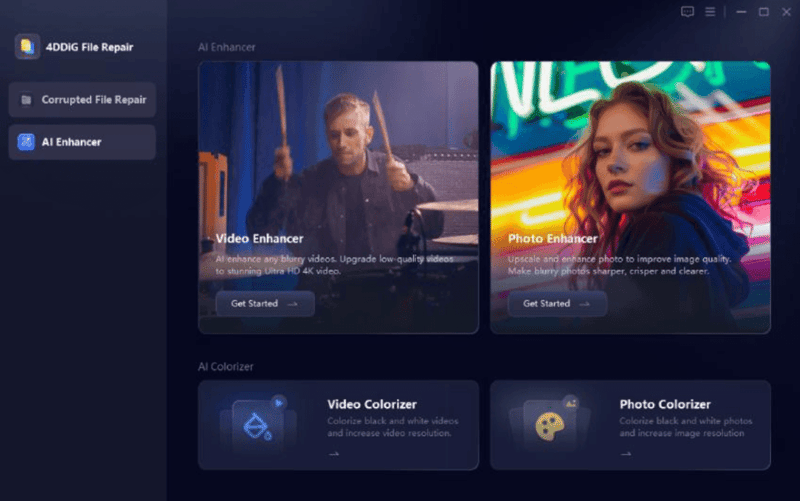Open the Photo Colorizer title link

[x=664, y=404]
